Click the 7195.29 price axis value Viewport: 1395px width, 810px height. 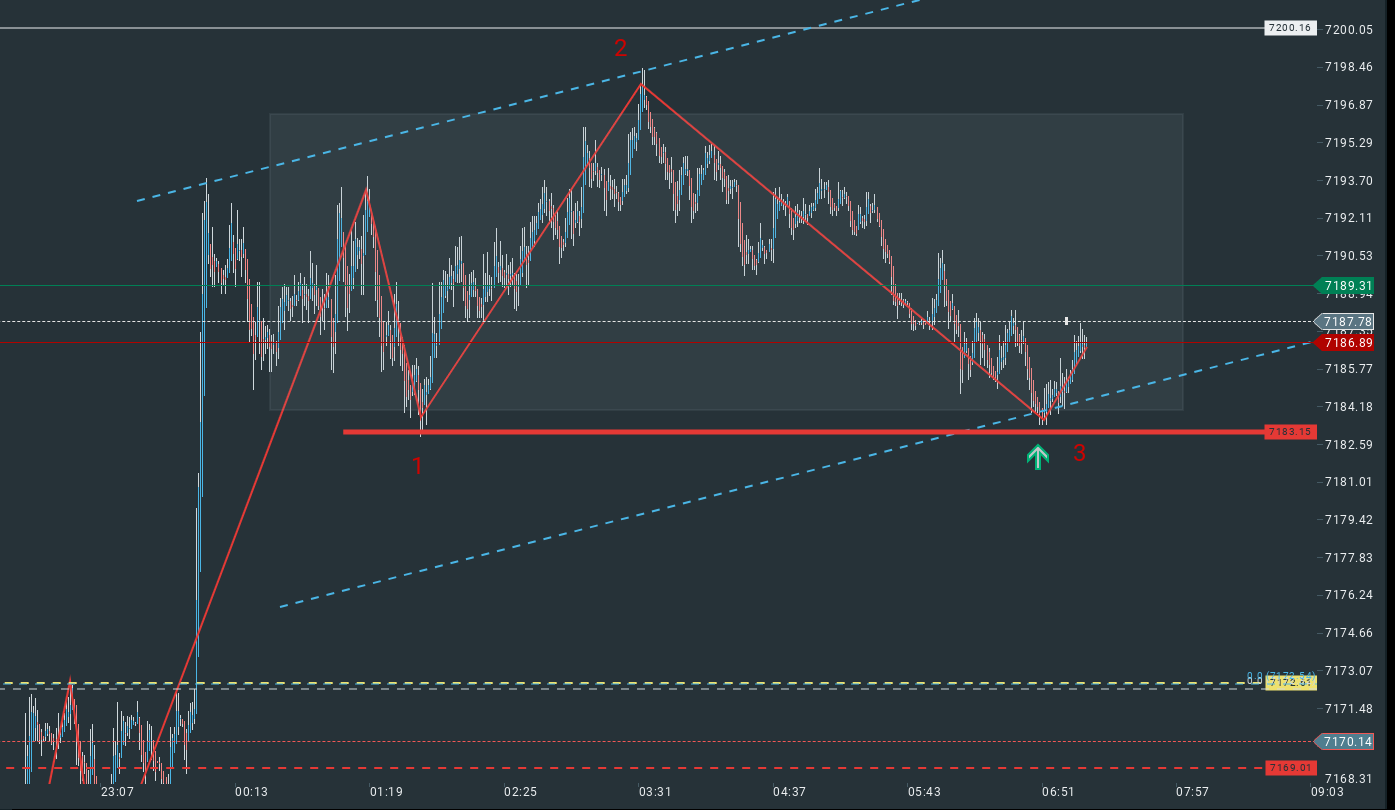[x=1347, y=142]
